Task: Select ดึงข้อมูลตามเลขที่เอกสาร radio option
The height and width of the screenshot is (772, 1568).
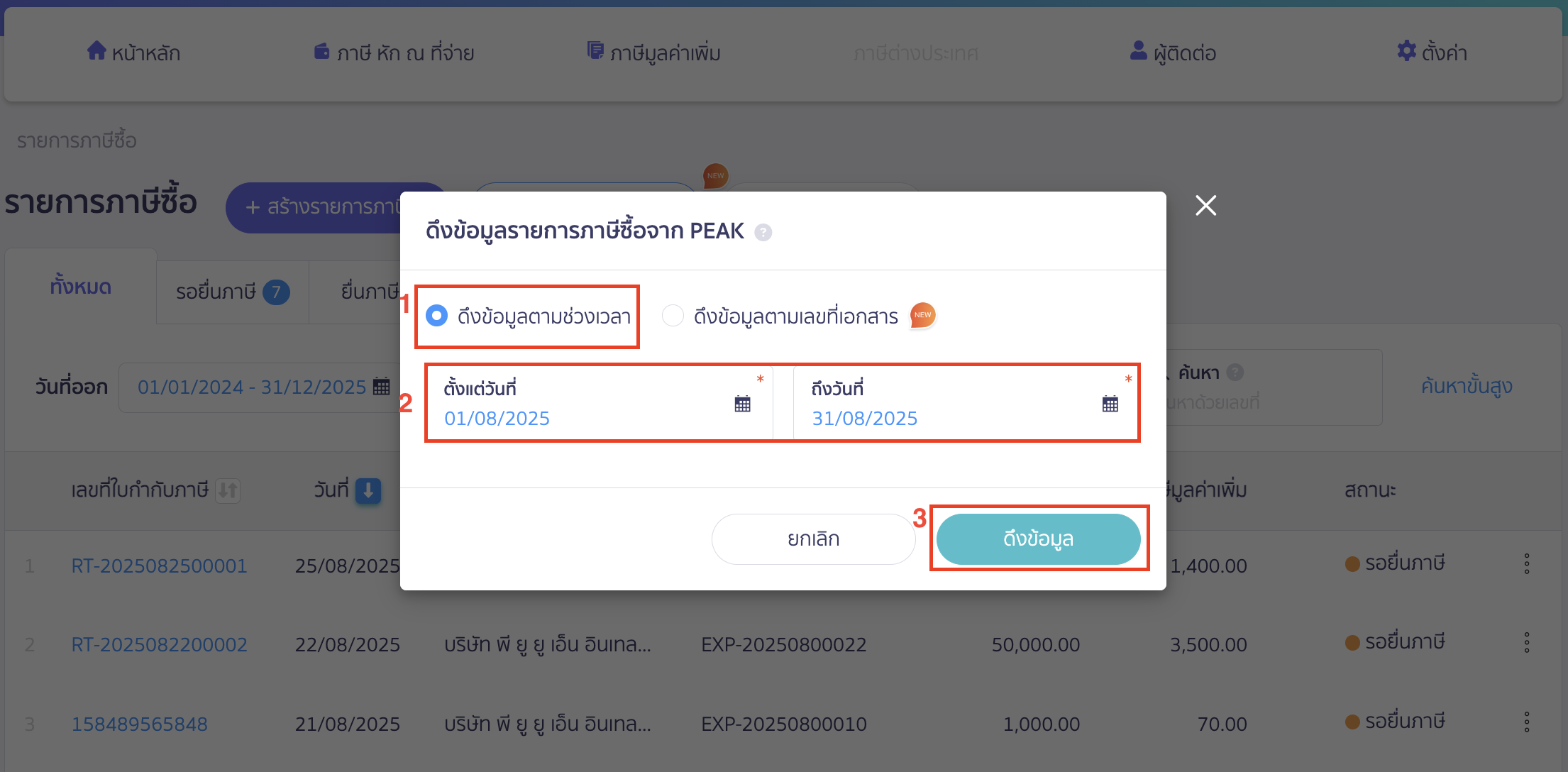Action: pos(673,316)
